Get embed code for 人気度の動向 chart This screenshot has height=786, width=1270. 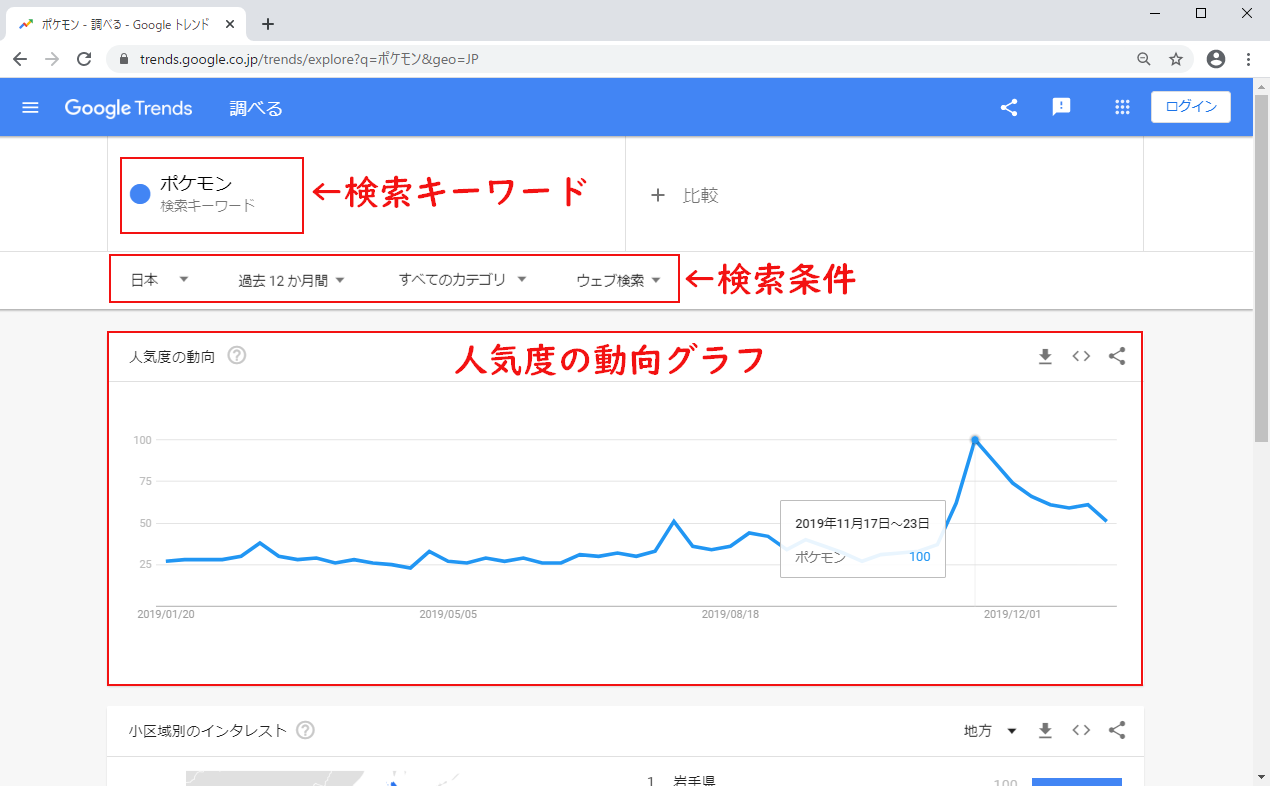point(1081,356)
